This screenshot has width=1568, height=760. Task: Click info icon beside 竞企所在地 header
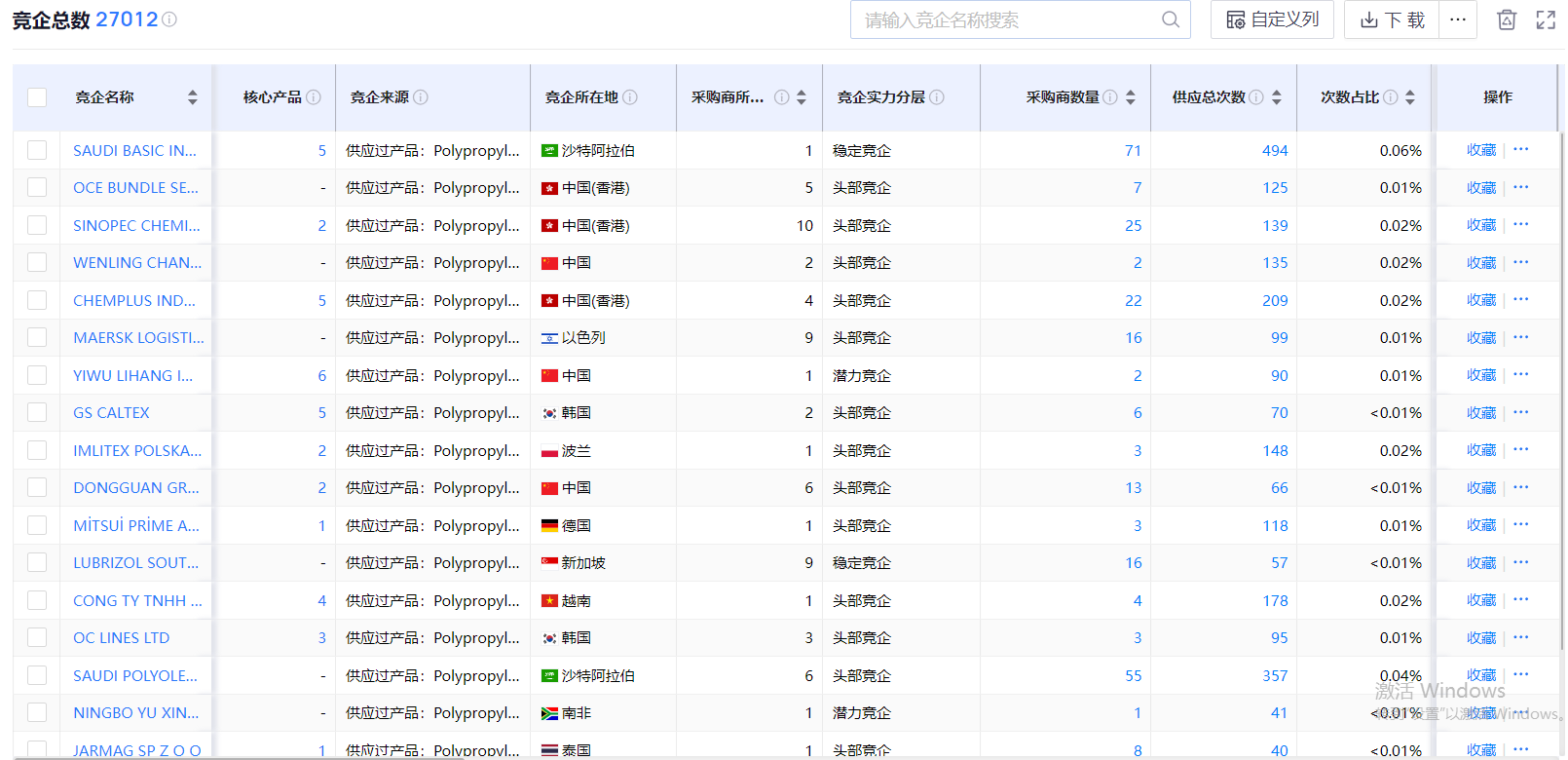630,97
